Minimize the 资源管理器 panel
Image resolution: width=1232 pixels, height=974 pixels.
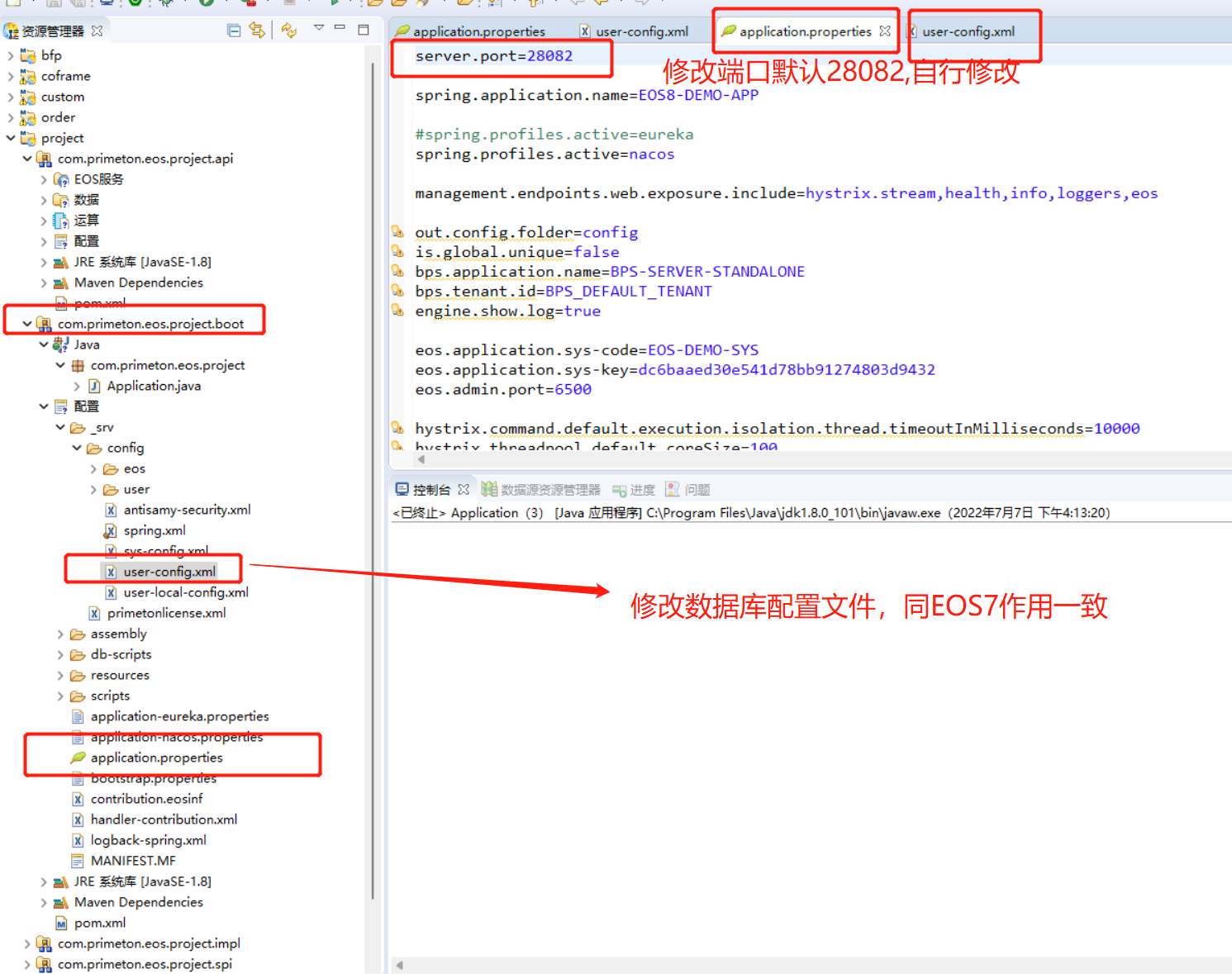[x=340, y=28]
